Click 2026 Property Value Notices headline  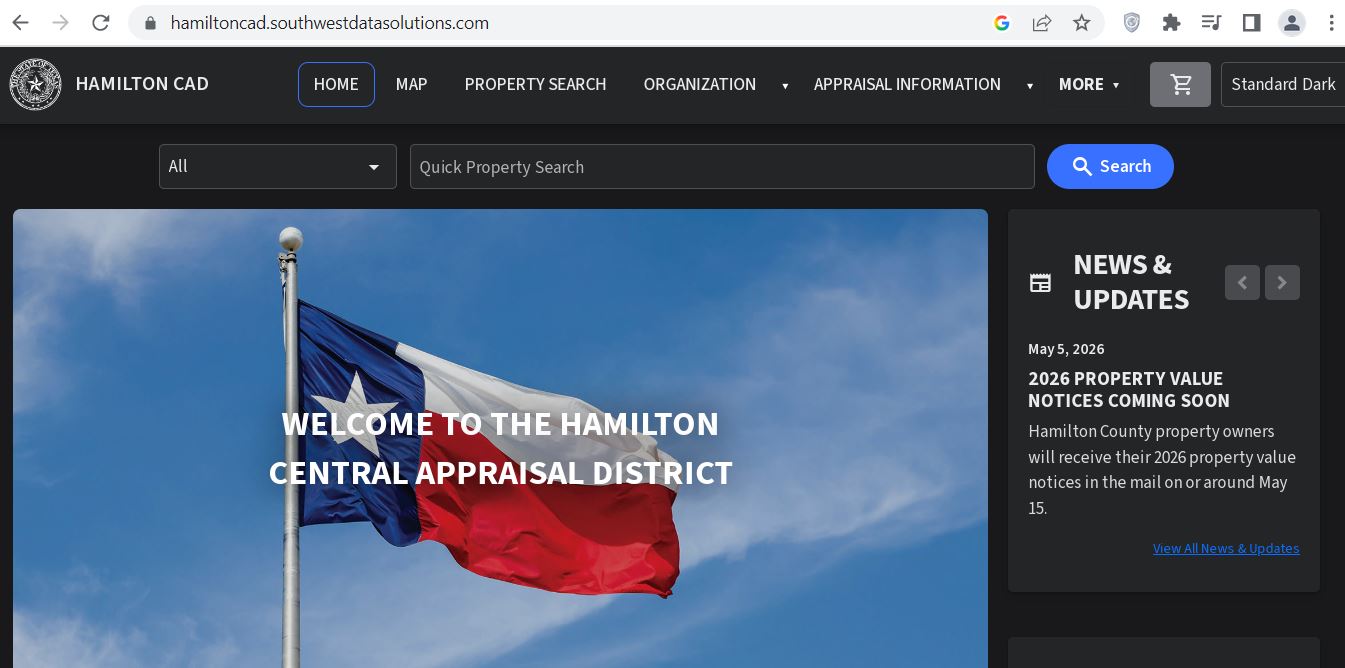[1129, 390]
